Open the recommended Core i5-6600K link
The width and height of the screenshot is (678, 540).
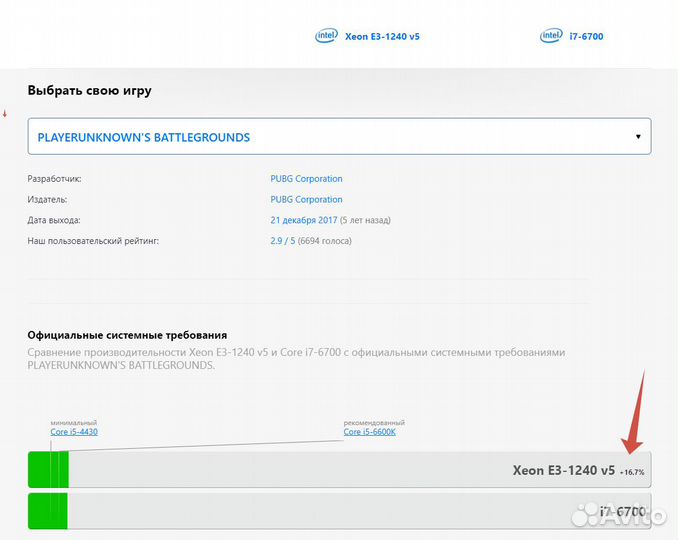pos(369,432)
